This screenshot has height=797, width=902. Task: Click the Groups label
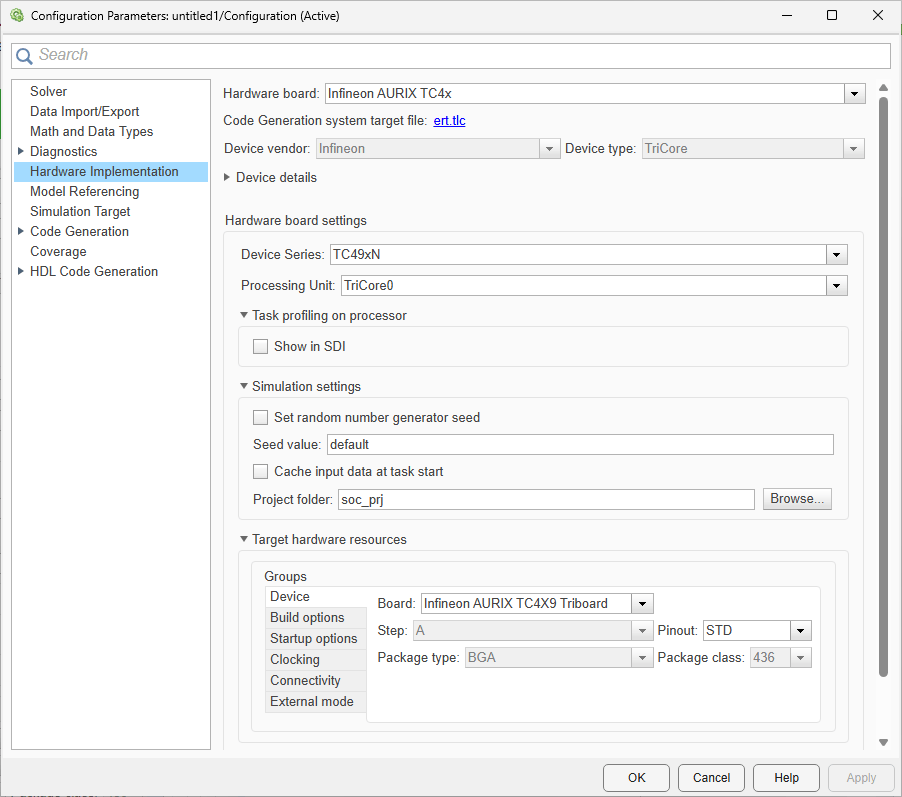(x=285, y=577)
